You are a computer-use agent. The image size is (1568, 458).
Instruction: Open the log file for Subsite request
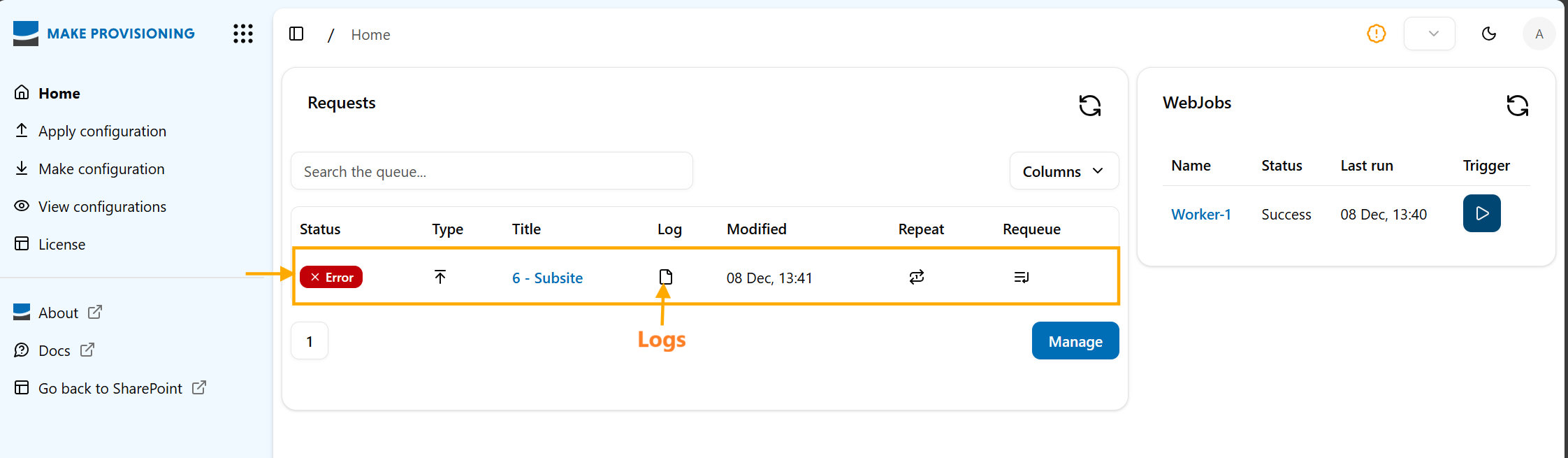(x=665, y=277)
